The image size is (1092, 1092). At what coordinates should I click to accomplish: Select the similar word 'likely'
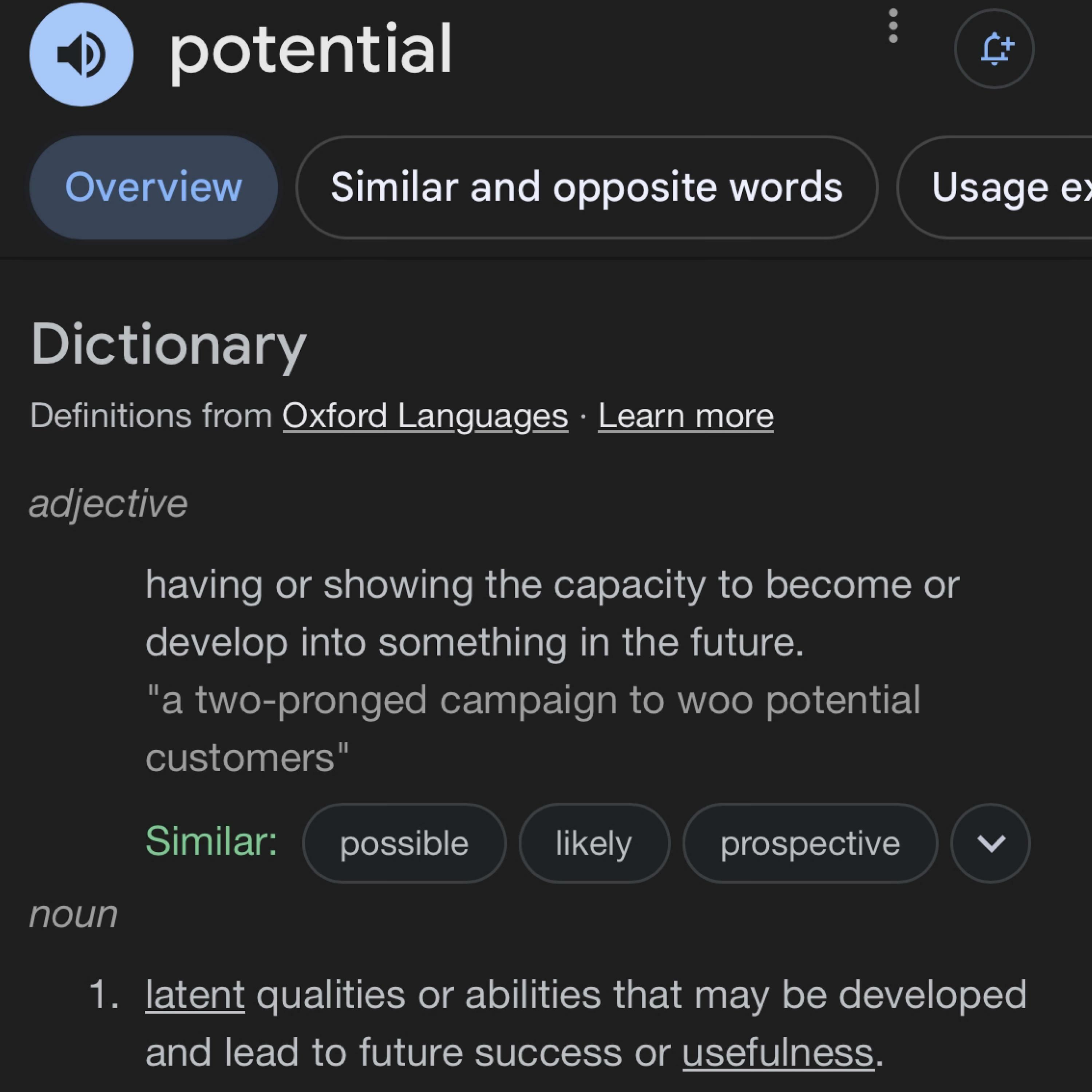coord(593,843)
